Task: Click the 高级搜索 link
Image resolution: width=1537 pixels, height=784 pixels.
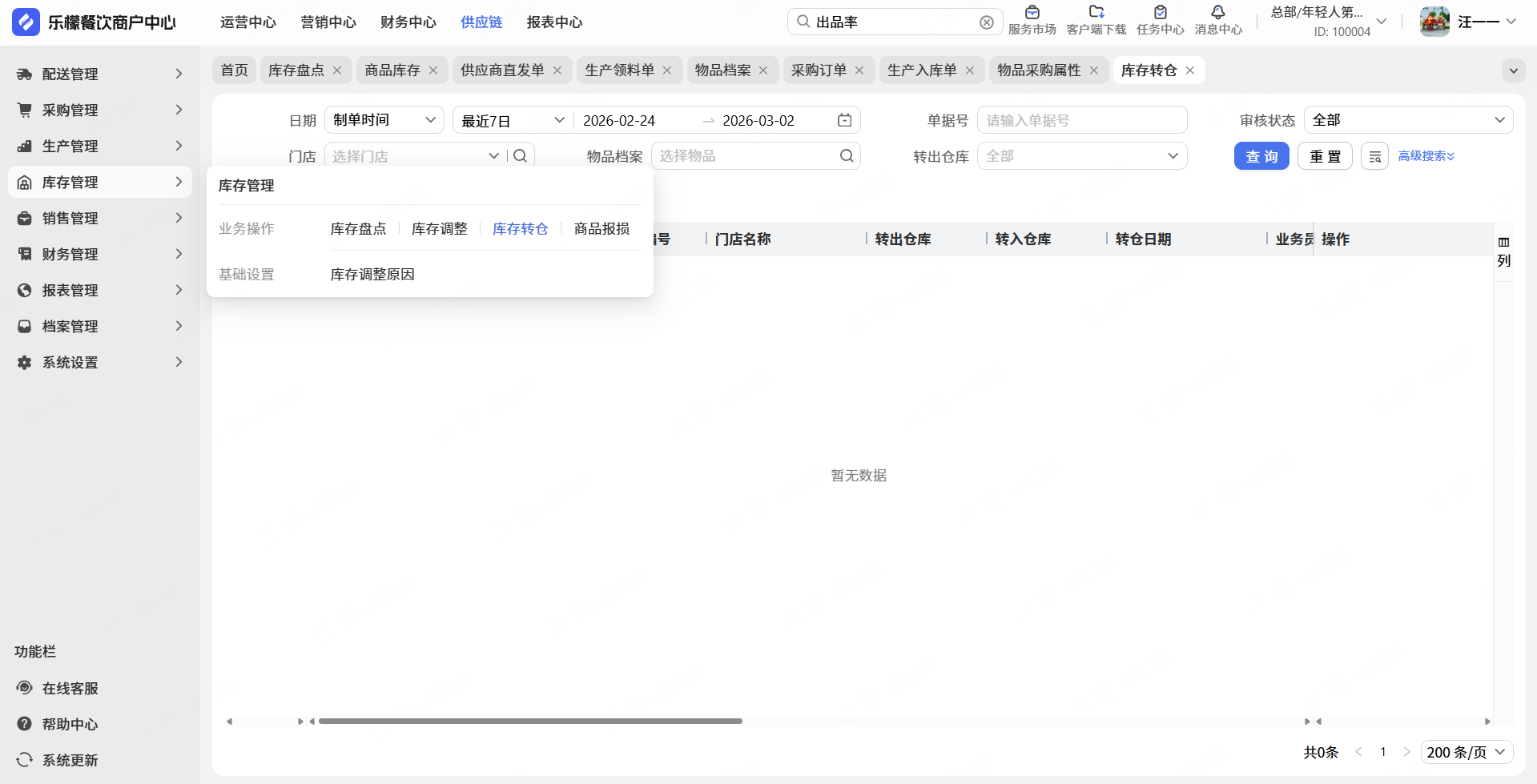Action: (x=1426, y=156)
